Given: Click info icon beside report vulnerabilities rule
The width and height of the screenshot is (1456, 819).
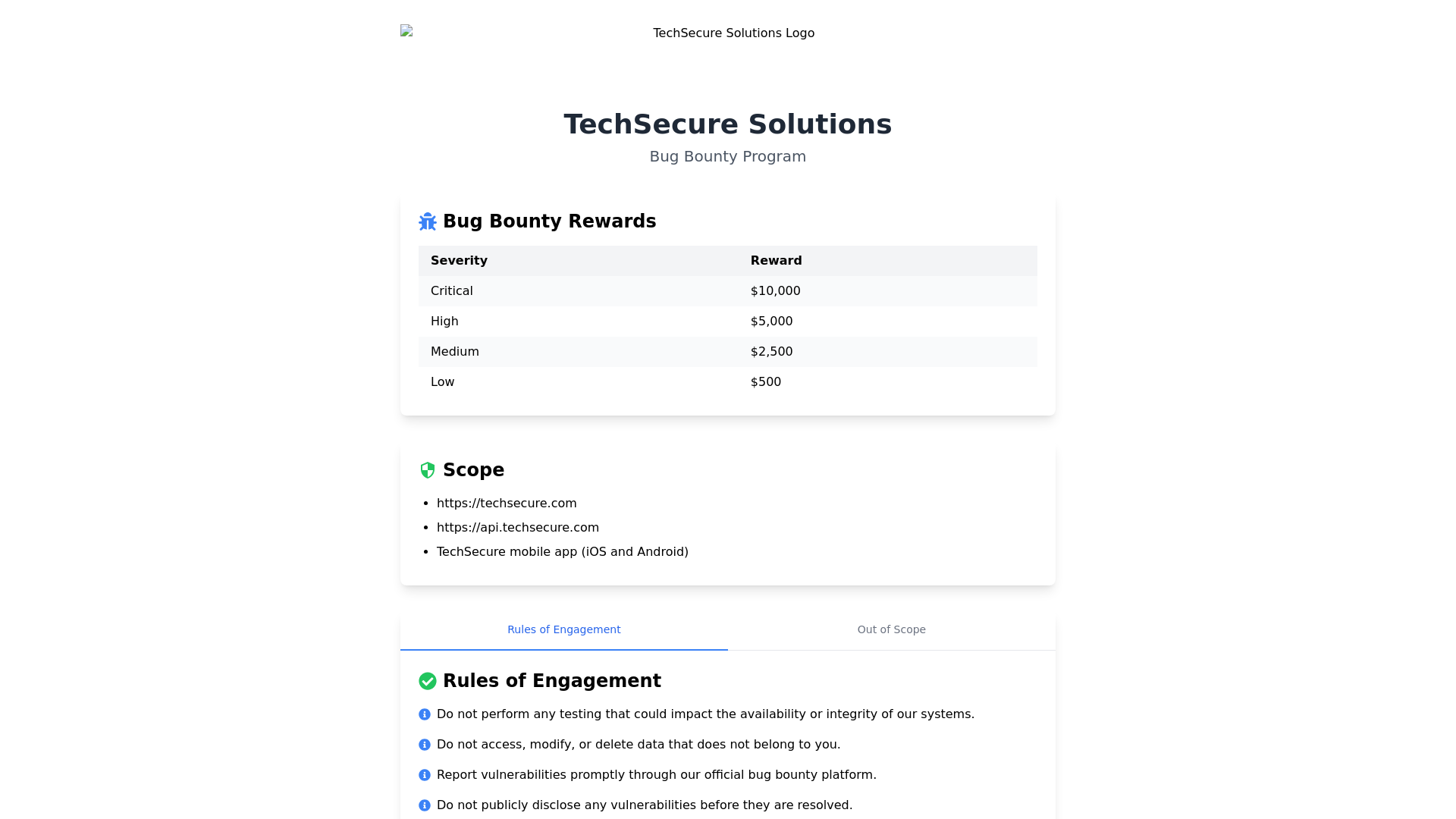Looking at the screenshot, I should [x=425, y=775].
